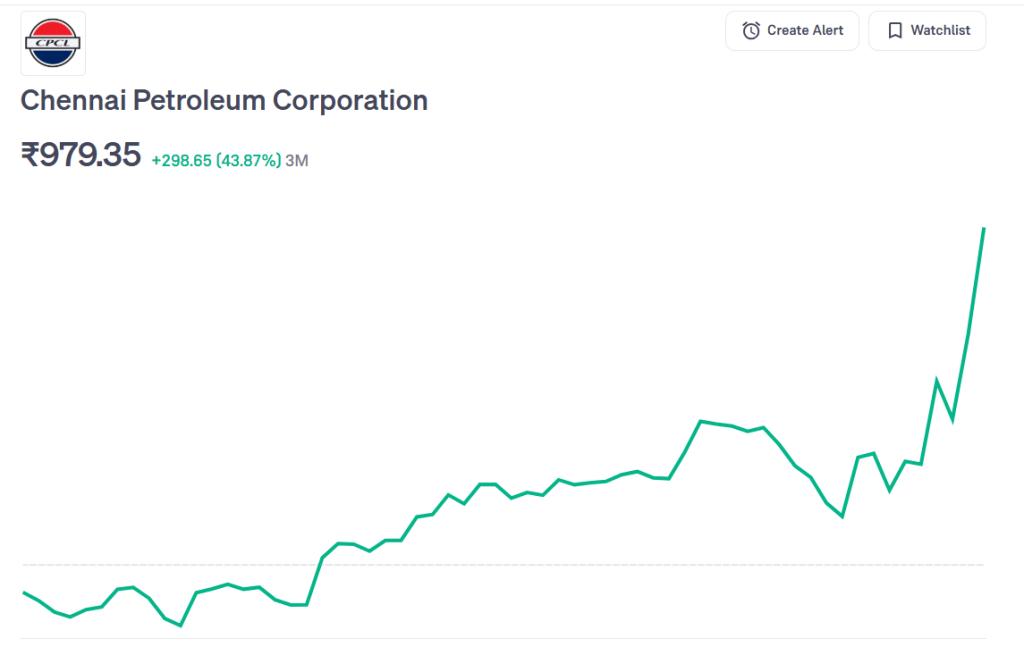This screenshot has height=647, width=1024.
Task: Click the rupee symbol before the price
Action: (30, 155)
